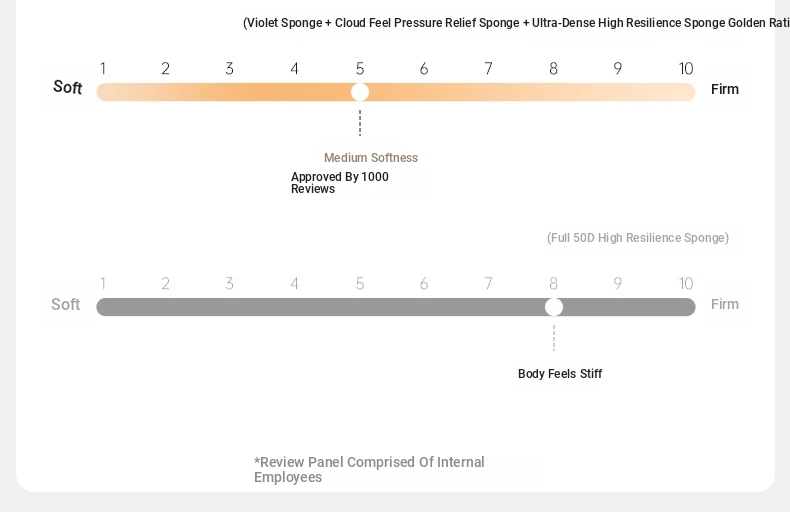
Task: Click the bold Soft label at the orange bar
Action: pyautogui.click(x=68, y=87)
